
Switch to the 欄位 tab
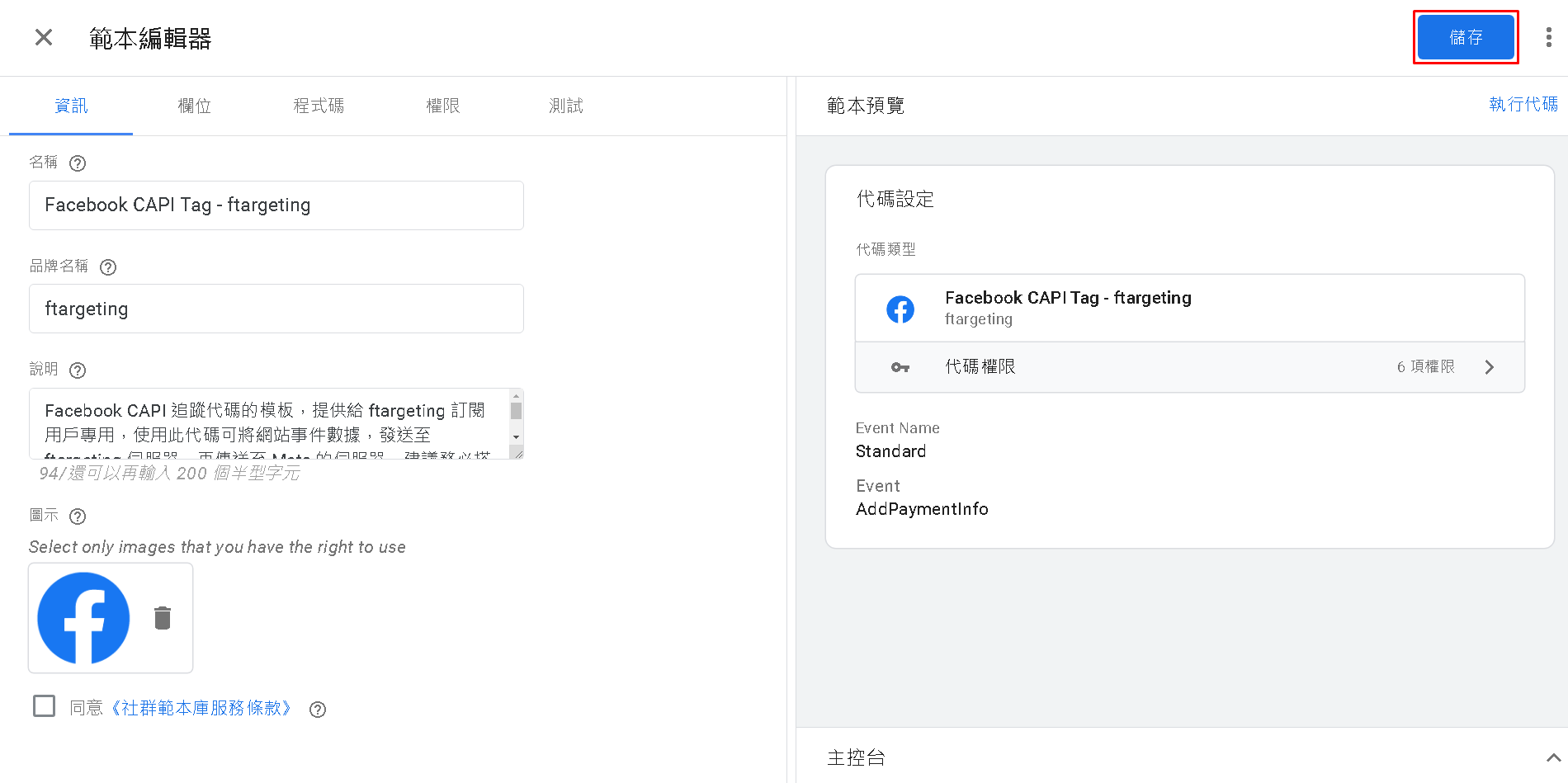tap(195, 106)
